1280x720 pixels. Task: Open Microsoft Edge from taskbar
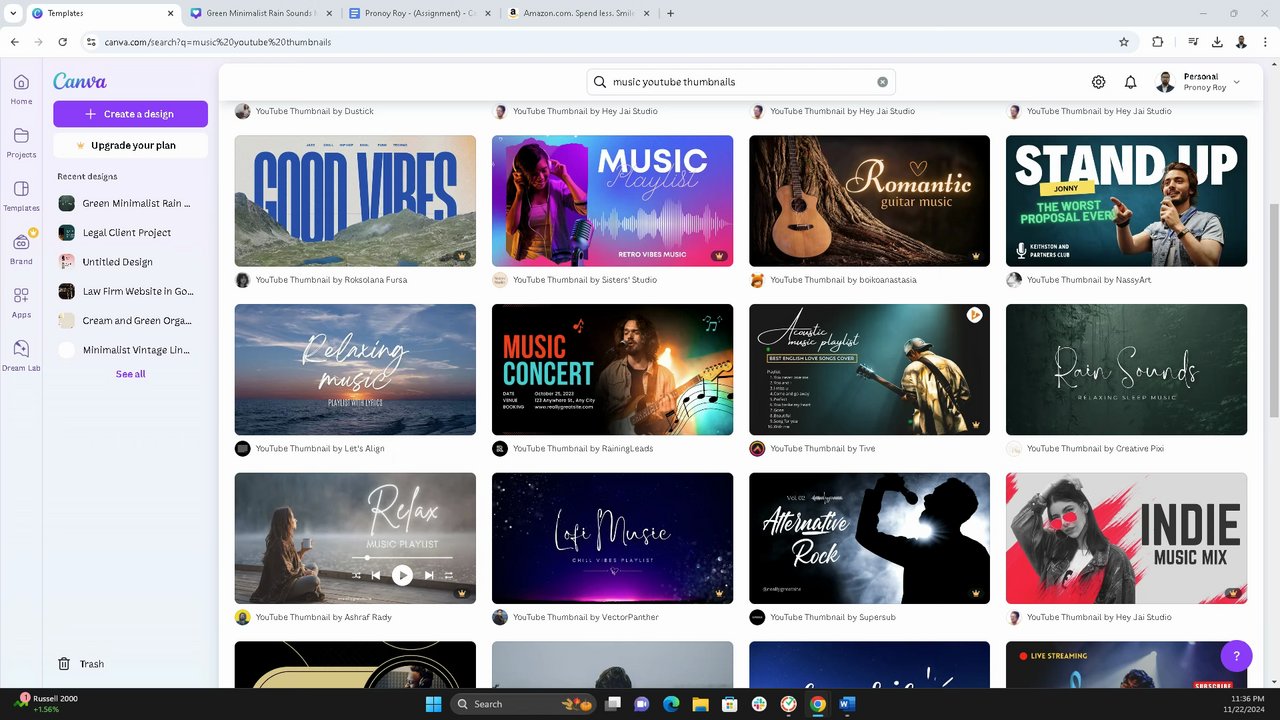[x=671, y=704]
